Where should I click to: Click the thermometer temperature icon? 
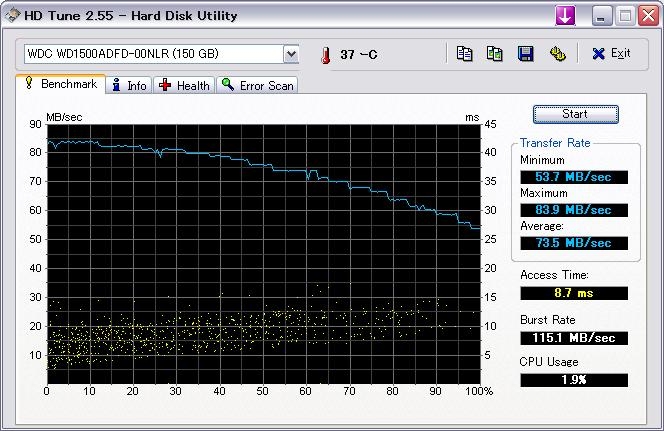click(325, 55)
